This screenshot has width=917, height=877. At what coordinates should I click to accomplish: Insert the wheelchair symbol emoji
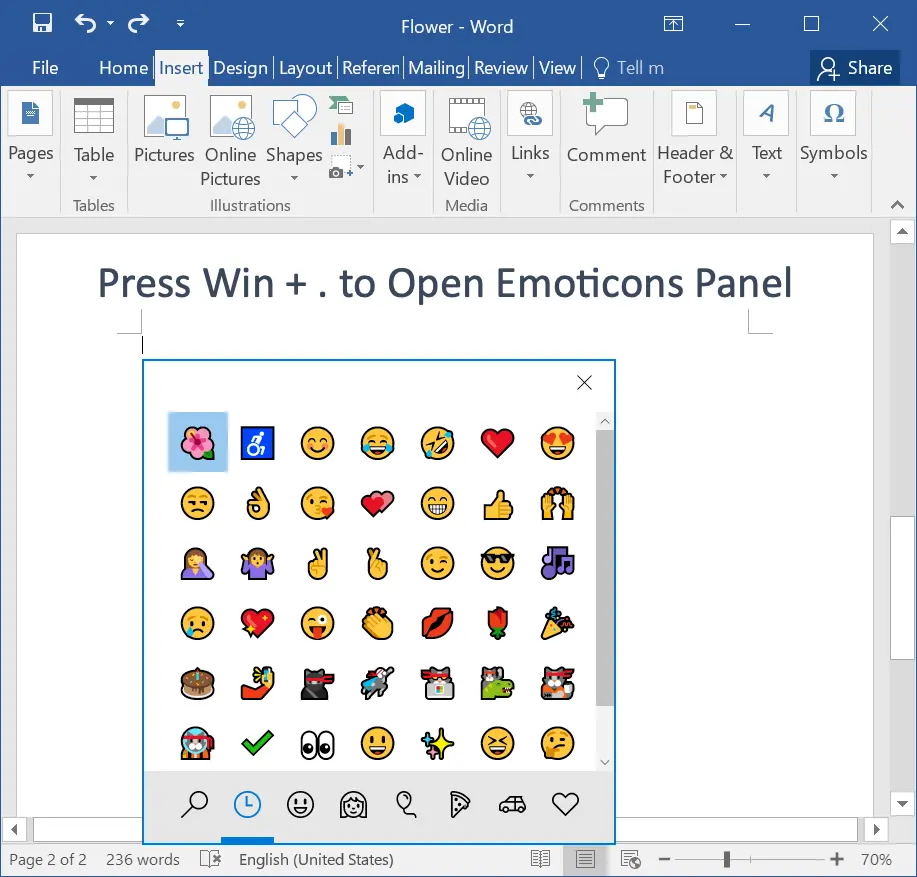click(x=257, y=443)
